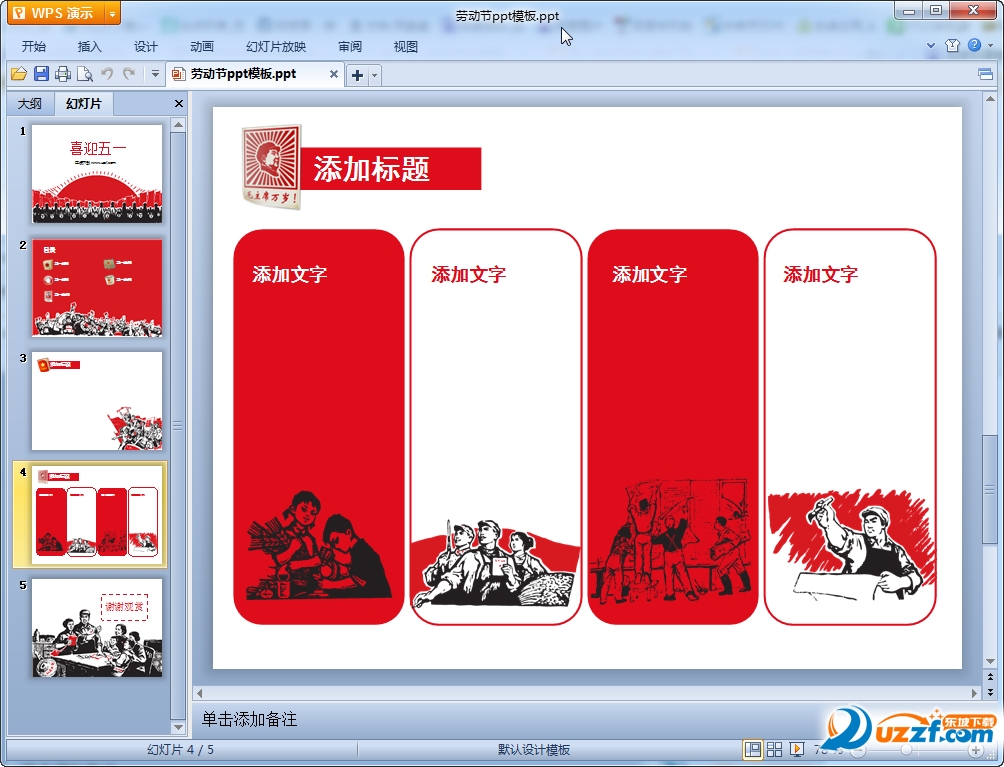Click vertical scrollbar thumb of slide editor

pos(990,489)
